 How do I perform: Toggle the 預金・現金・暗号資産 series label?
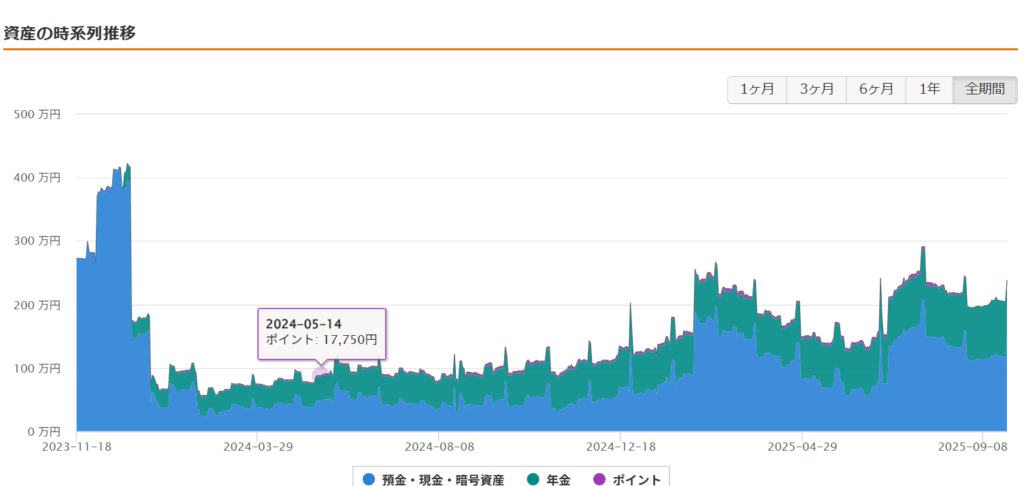click(x=442, y=480)
